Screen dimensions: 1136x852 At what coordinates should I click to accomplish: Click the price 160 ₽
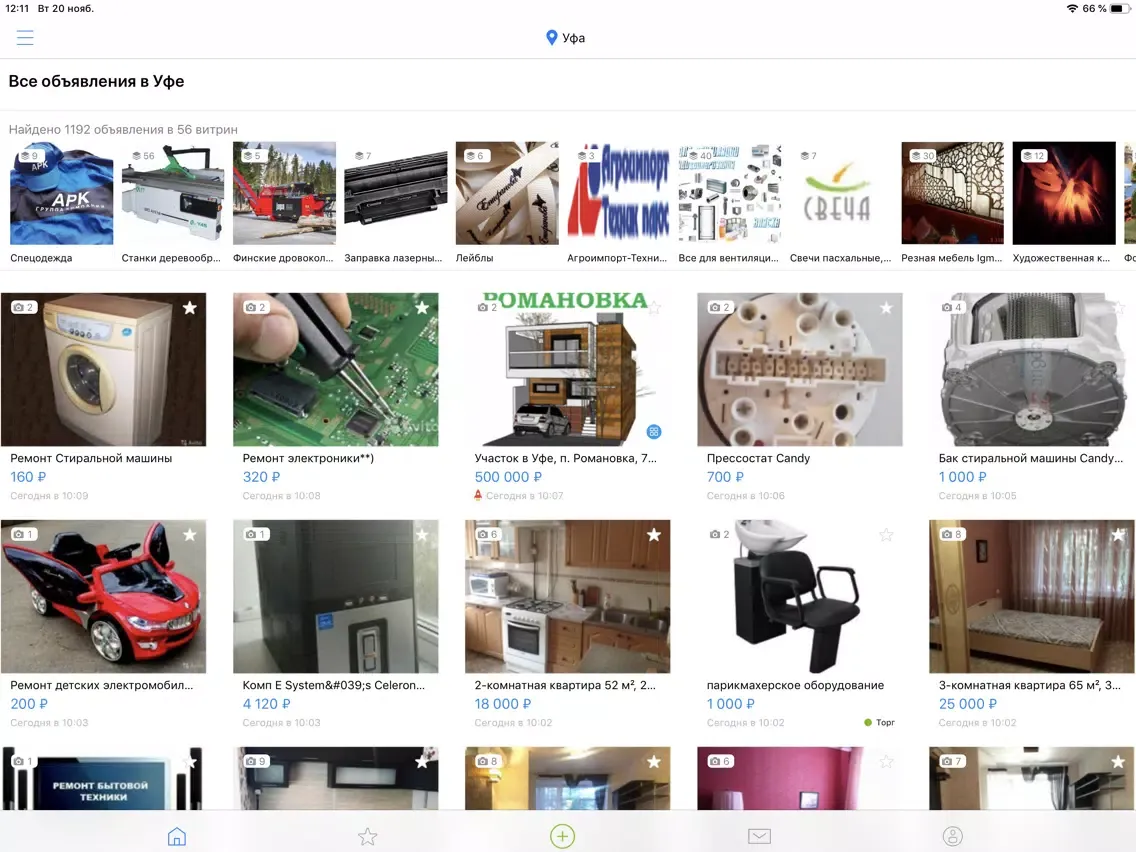coord(28,477)
